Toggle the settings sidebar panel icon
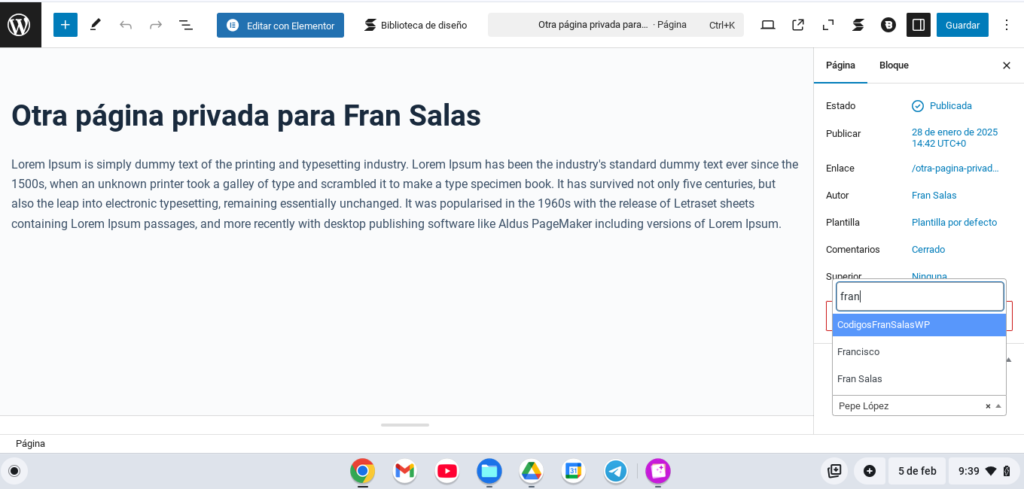This screenshot has height=489, width=1024. [x=918, y=25]
